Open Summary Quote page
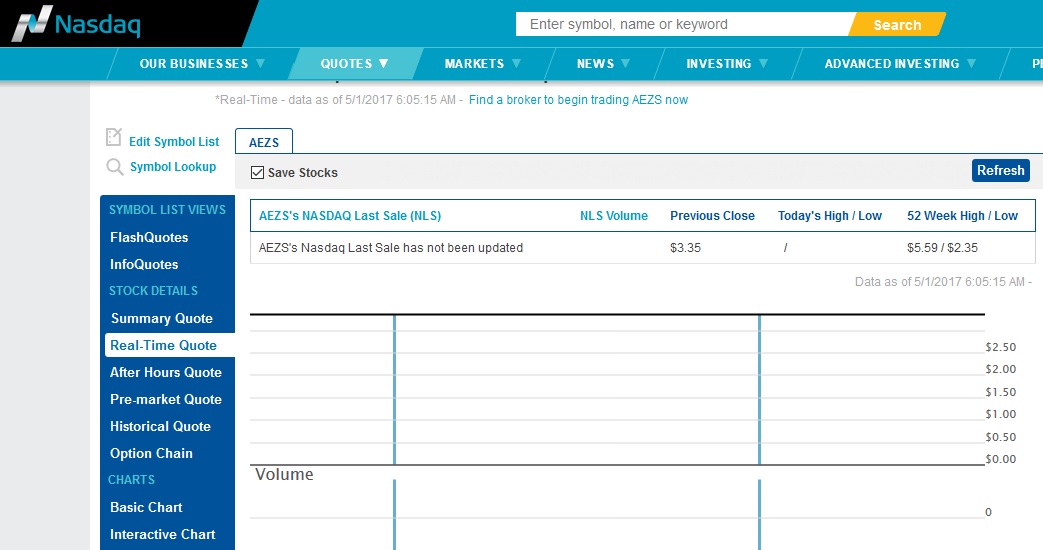Screen dimensions: 1043x550 click(x=162, y=319)
